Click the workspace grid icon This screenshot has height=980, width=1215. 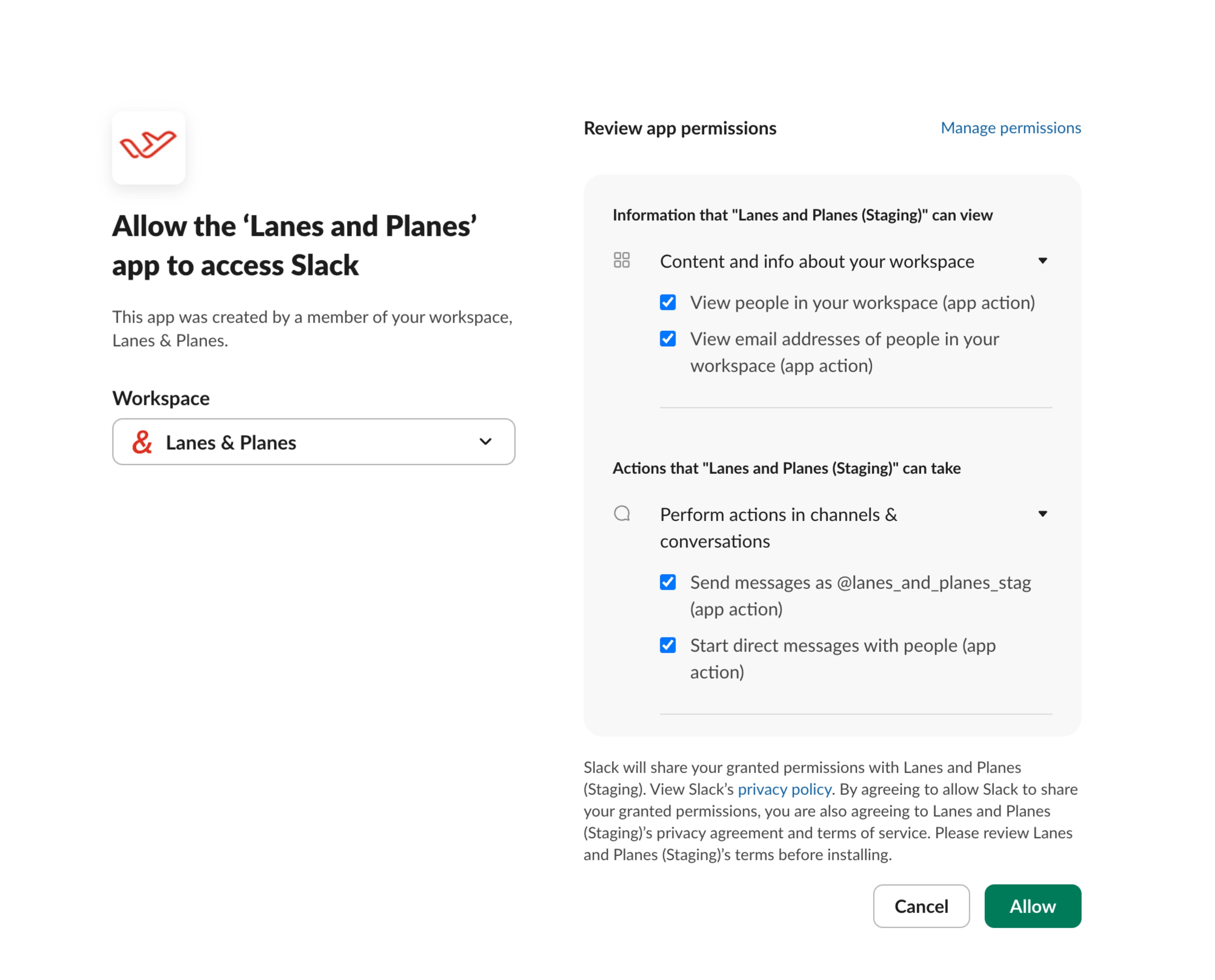622,260
